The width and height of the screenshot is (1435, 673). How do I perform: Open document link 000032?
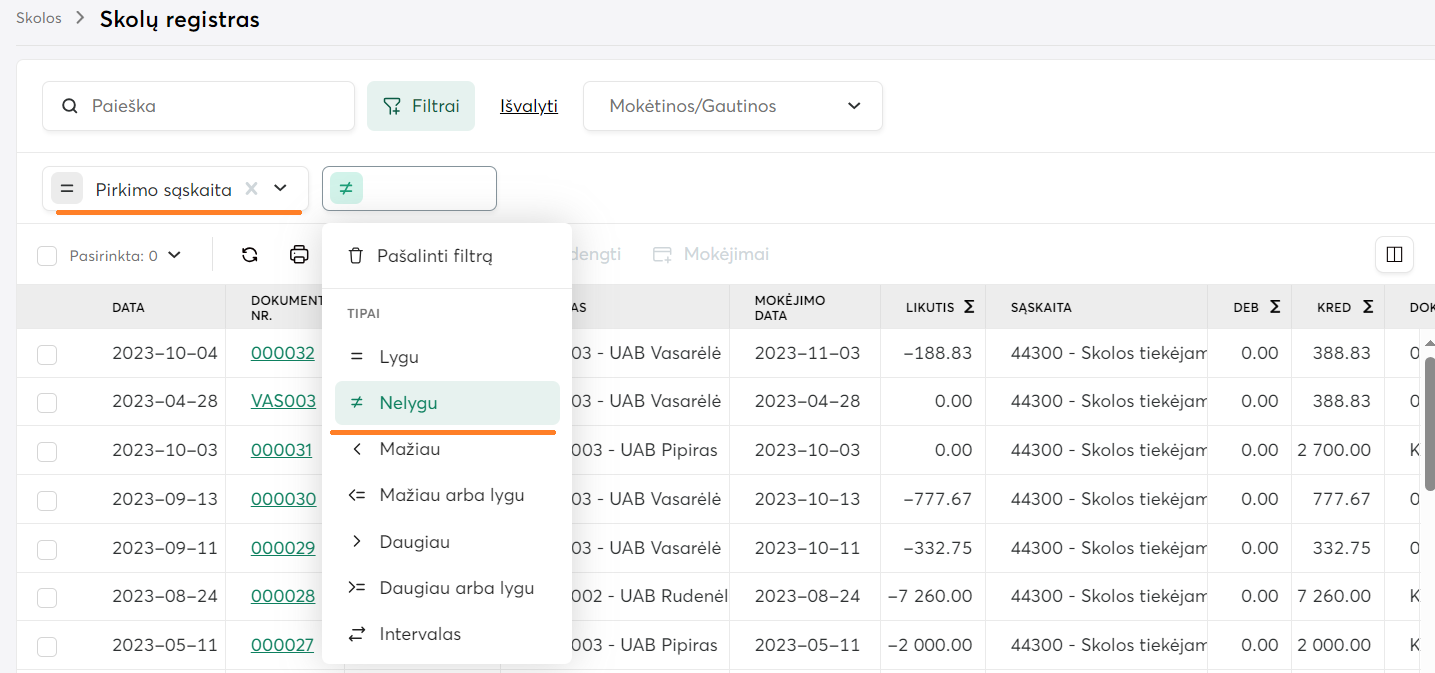pos(282,353)
